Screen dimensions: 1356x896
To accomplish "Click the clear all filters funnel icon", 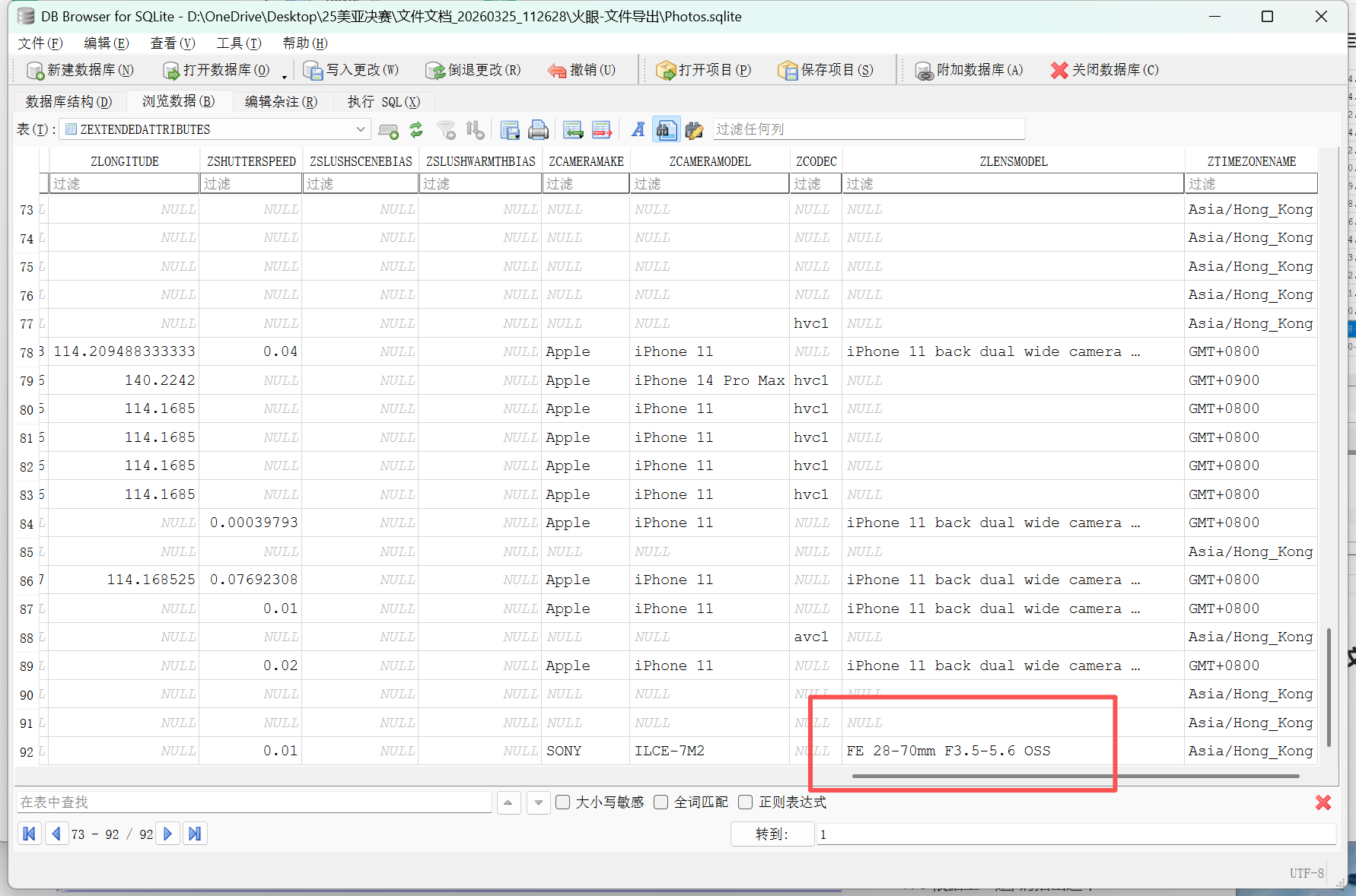I will pos(446,130).
